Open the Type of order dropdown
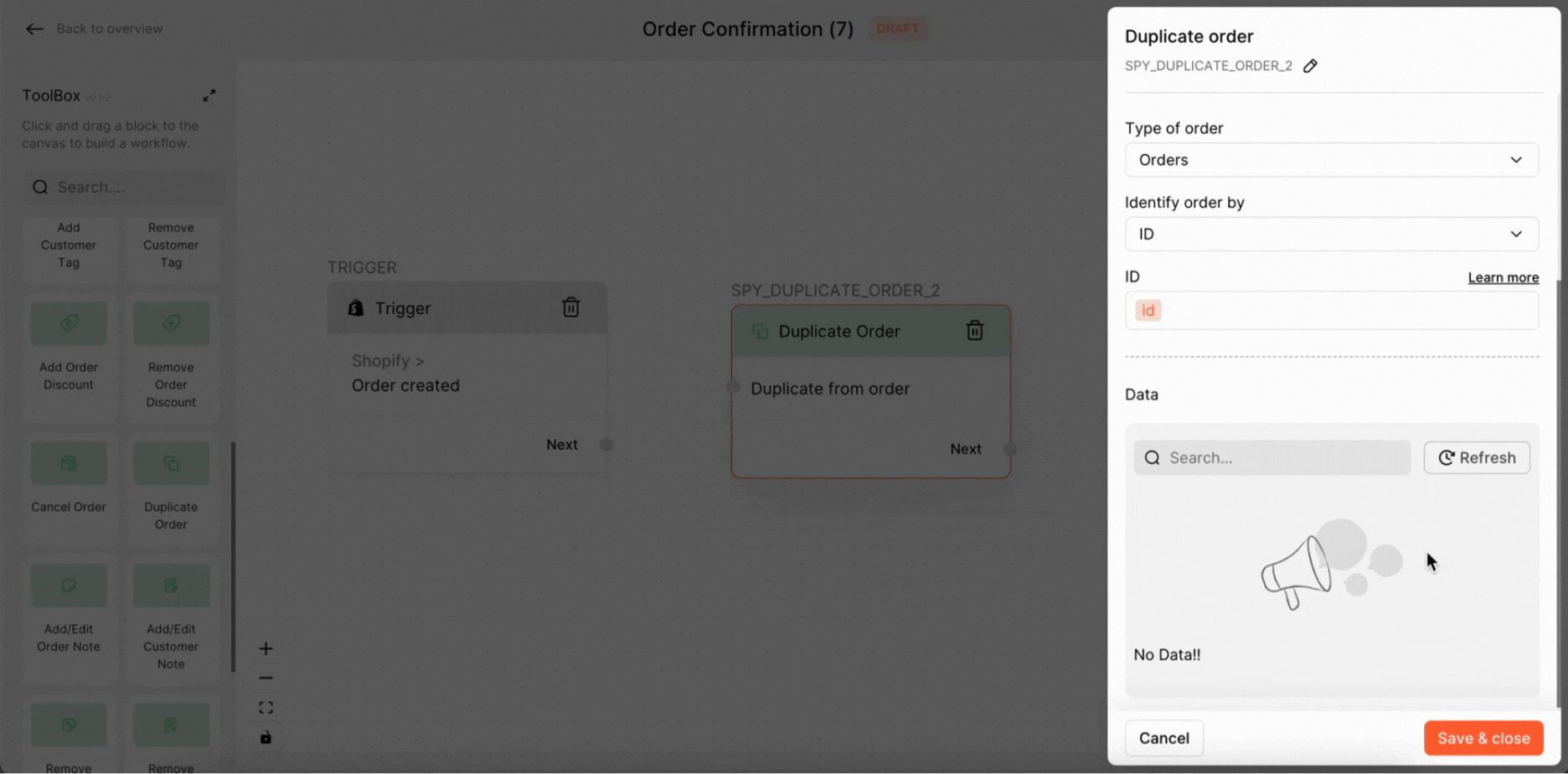Screen dimensions: 1568x774 (x=1331, y=160)
